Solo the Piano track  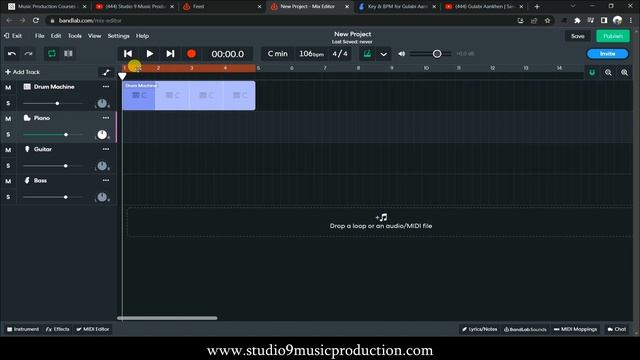click(8, 134)
